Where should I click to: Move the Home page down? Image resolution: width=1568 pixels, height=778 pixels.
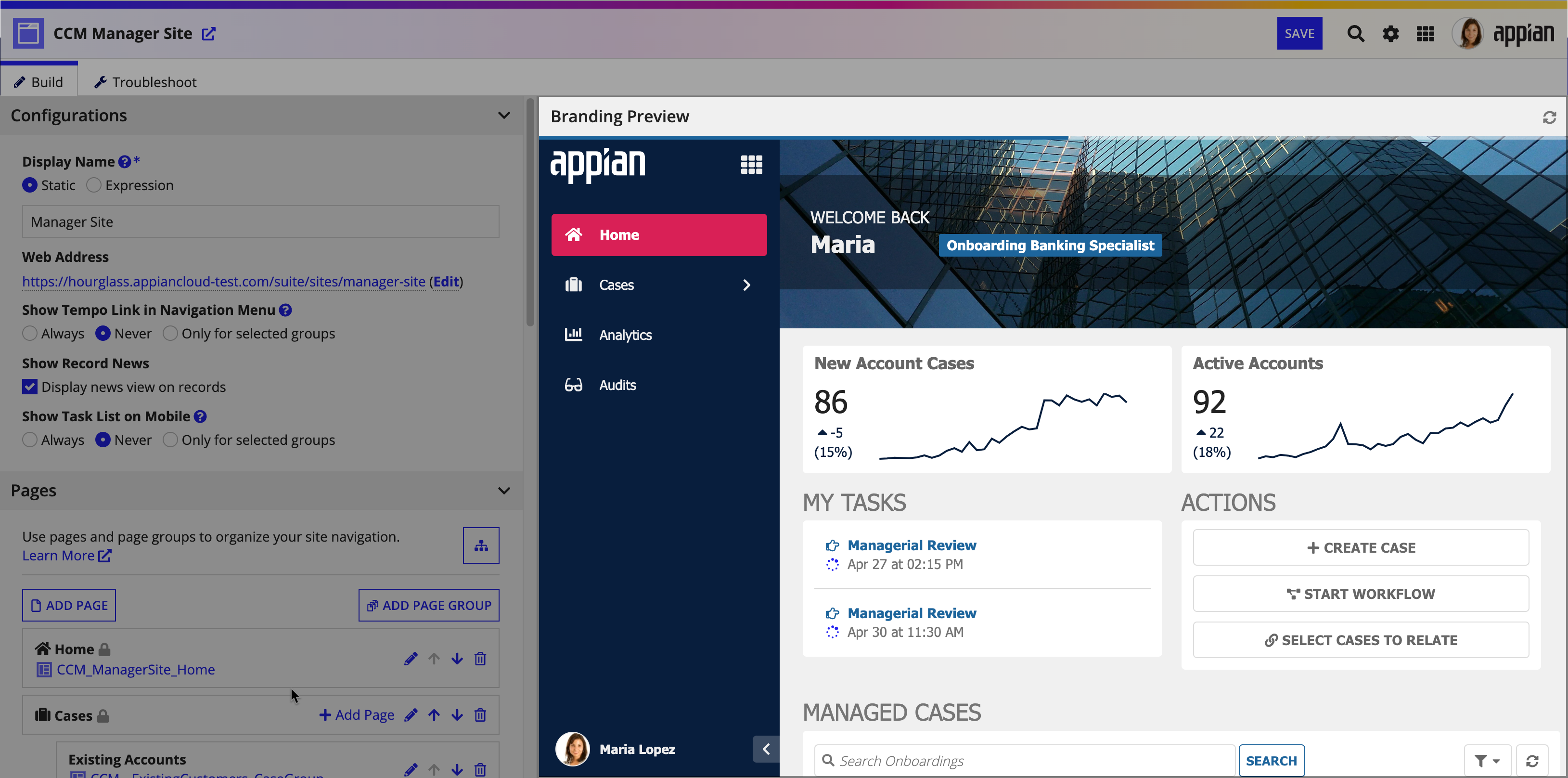click(457, 659)
